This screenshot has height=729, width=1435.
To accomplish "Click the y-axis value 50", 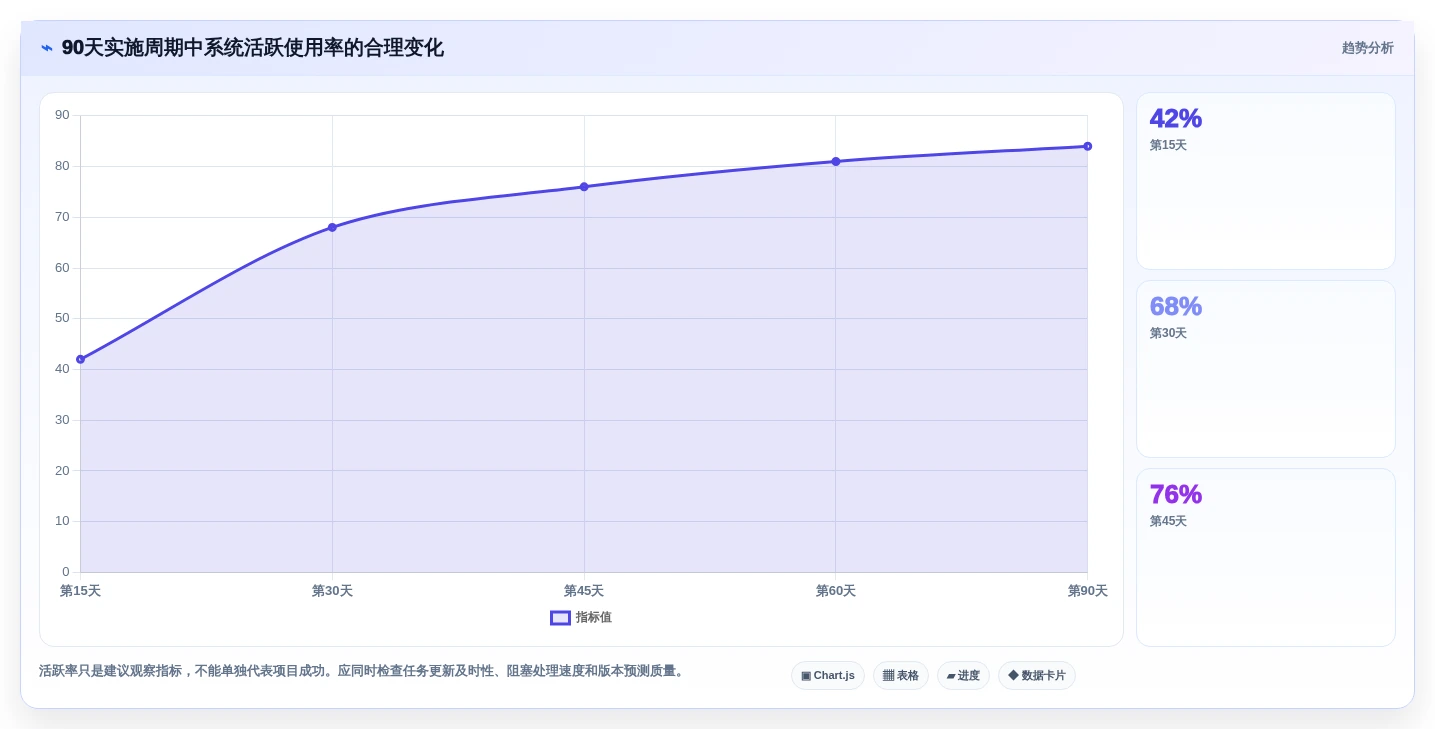I will 62,318.
